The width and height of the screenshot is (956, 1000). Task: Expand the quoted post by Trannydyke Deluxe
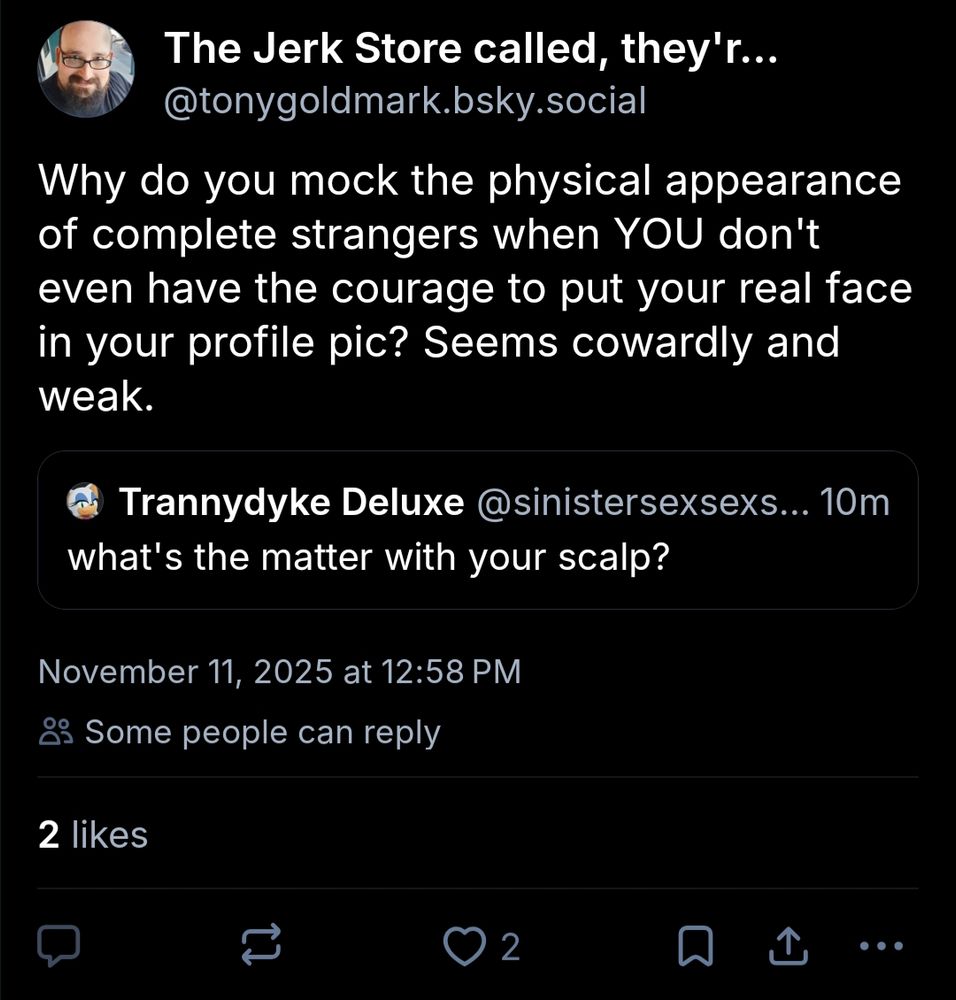click(477, 530)
